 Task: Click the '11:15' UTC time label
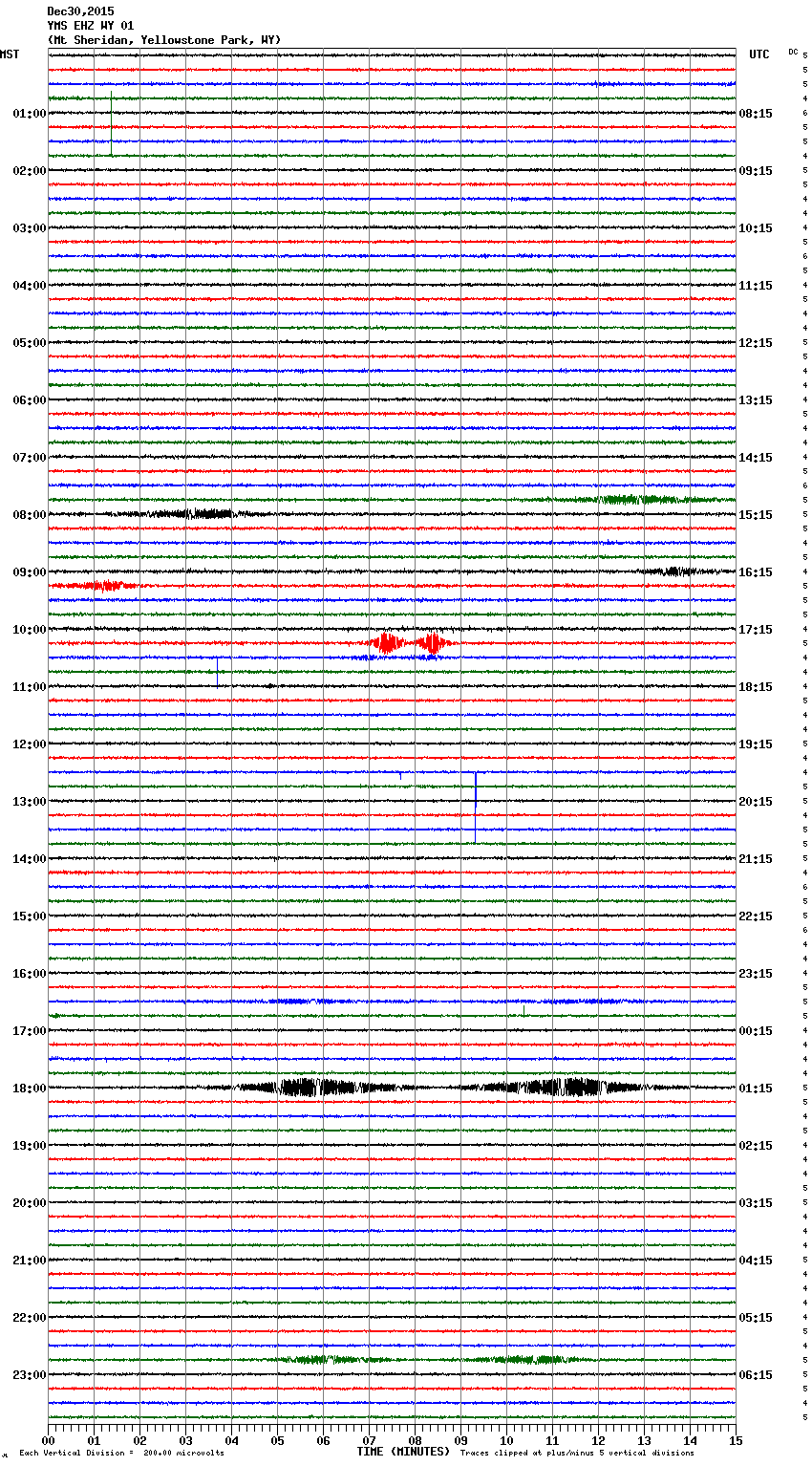pyautogui.click(x=756, y=286)
